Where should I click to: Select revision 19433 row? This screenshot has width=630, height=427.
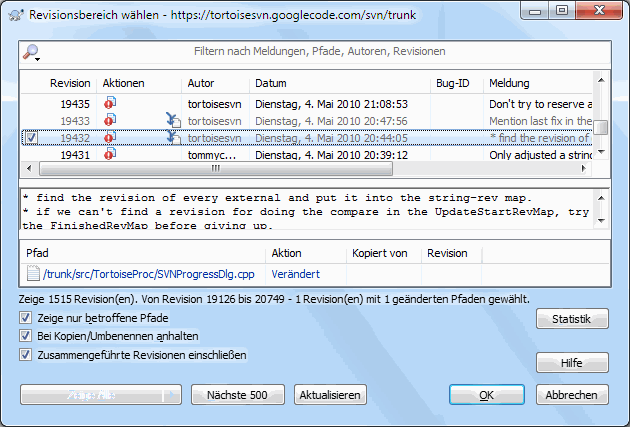tap(307, 121)
